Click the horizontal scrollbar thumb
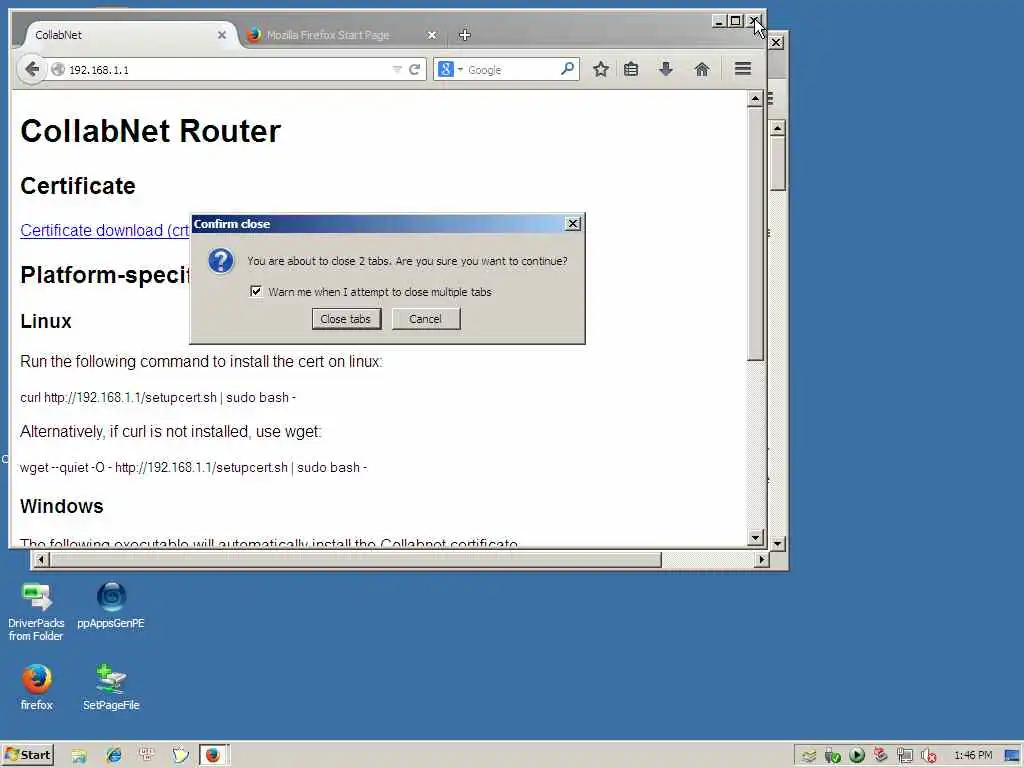 356,560
